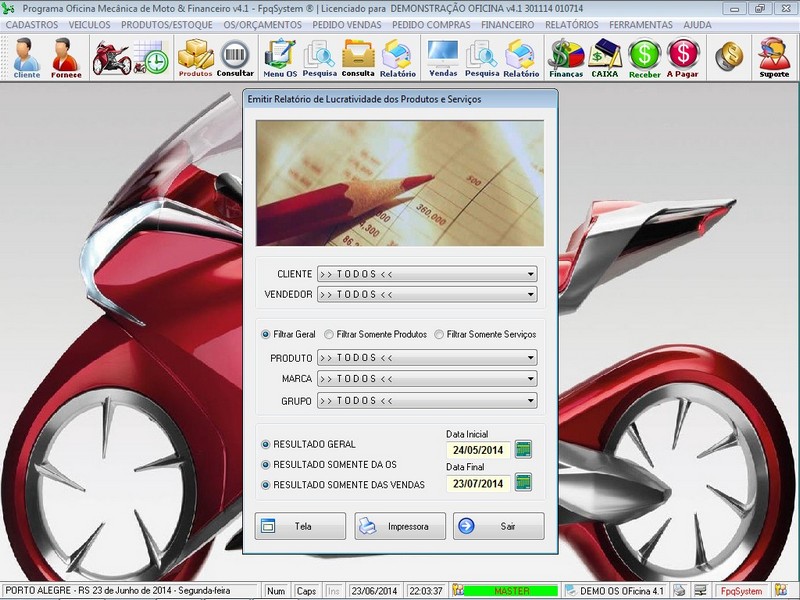The height and width of the screenshot is (600, 800).
Task: Select Filtrar Somente Produtos option
Action: pyautogui.click(x=329, y=334)
